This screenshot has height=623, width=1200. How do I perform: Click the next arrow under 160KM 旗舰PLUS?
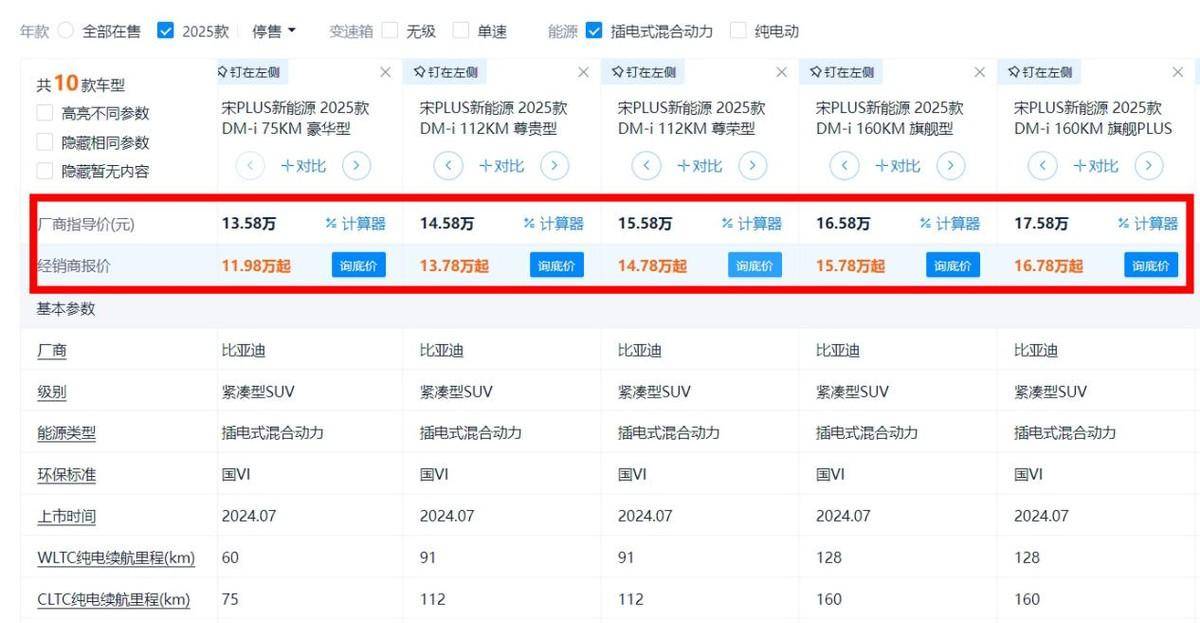click(x=1148, y=166)
